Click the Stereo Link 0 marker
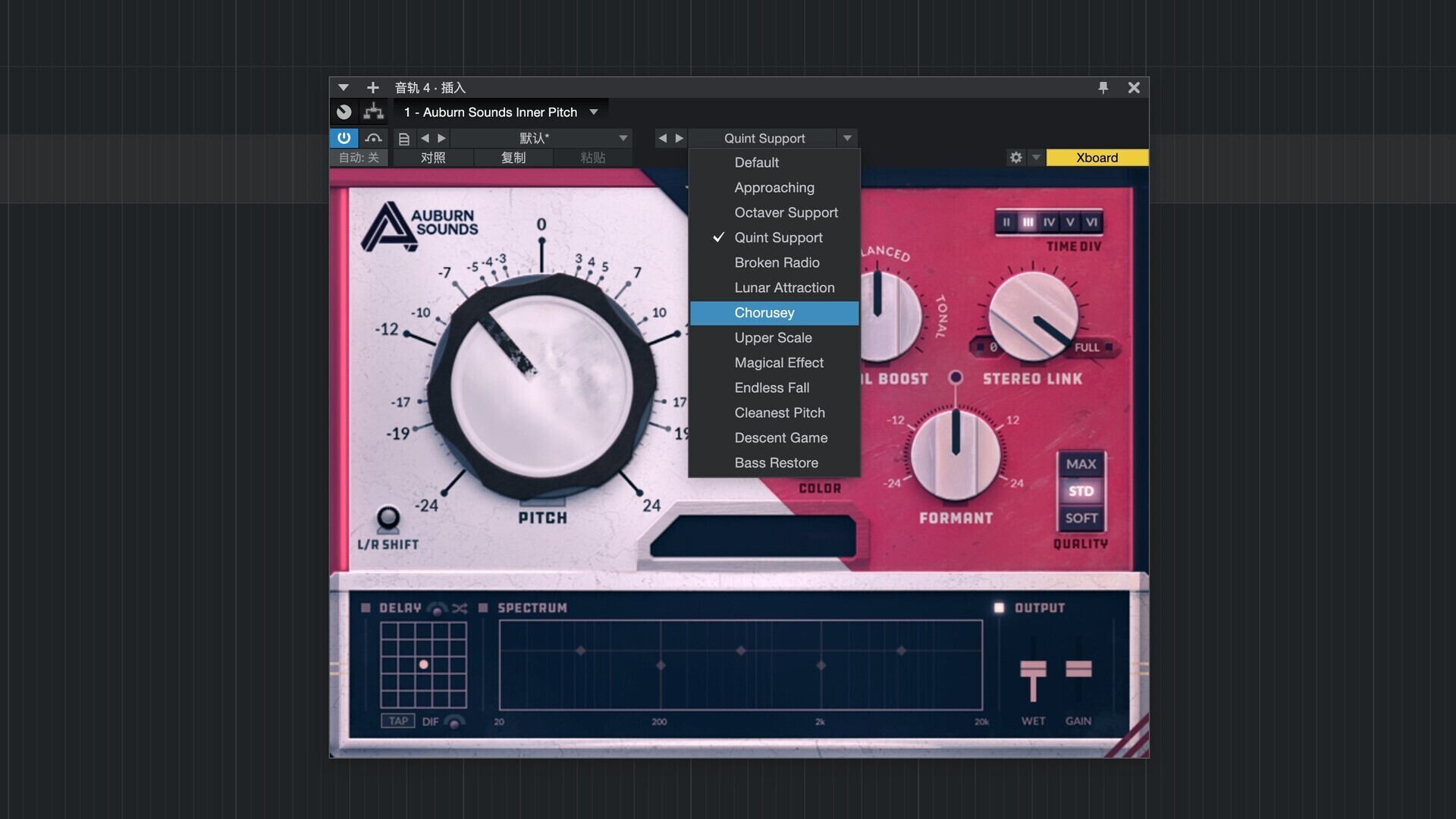1456x819 pixels. (x=988, y=347)
